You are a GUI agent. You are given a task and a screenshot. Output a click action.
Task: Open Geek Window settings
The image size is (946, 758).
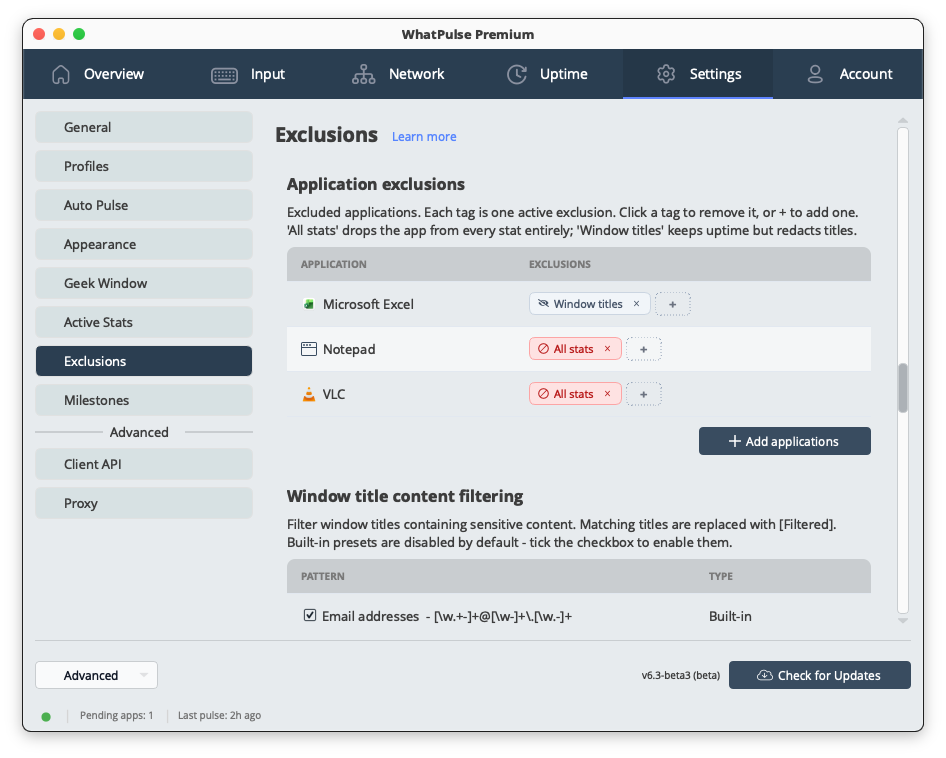tap(144, 283)
